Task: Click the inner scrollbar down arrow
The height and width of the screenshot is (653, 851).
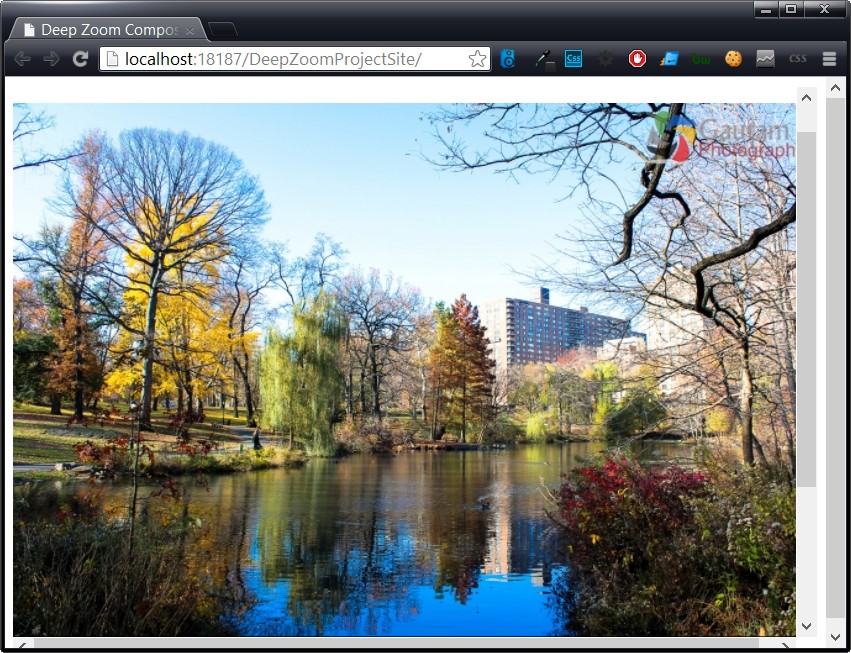Action: (x=806, y=626)
